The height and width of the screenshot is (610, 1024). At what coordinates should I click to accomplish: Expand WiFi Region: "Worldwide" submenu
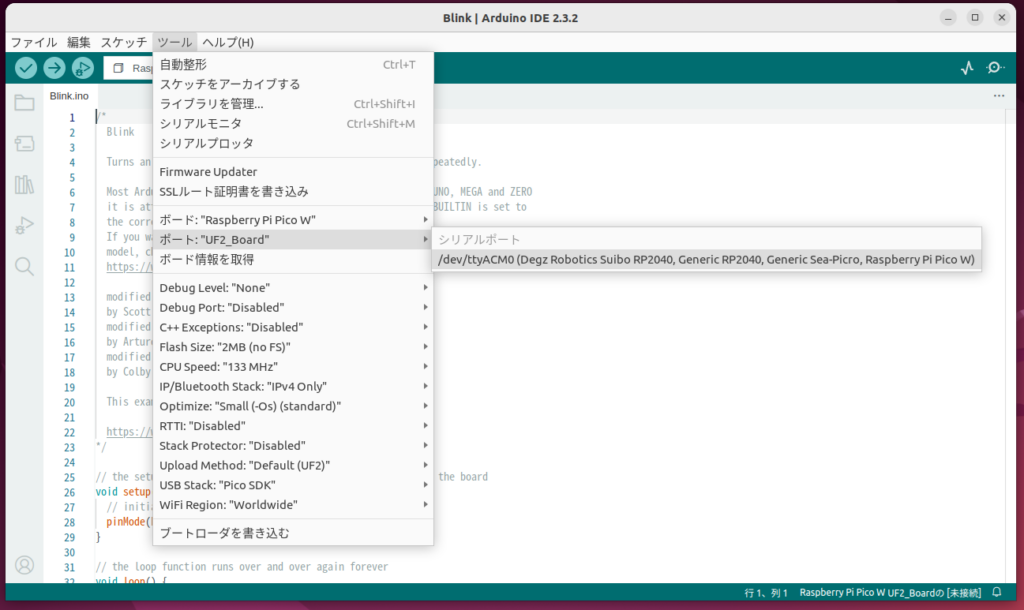pyautogui.click(x=293, y=505)
